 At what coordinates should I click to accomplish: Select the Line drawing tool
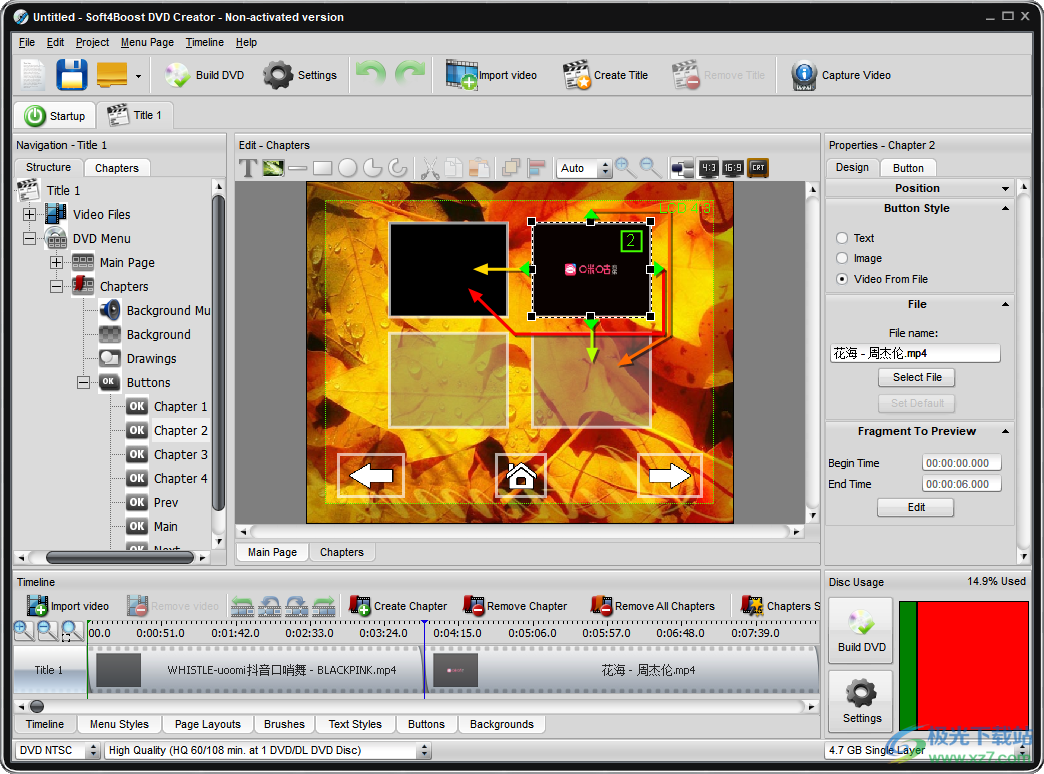tap(298, 168)
